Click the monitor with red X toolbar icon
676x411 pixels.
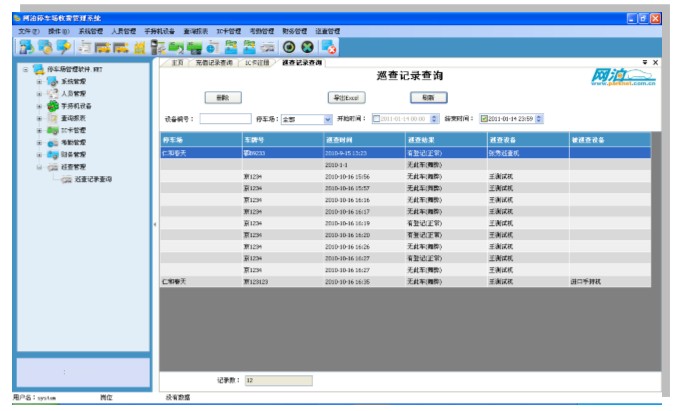click(329, 47)
